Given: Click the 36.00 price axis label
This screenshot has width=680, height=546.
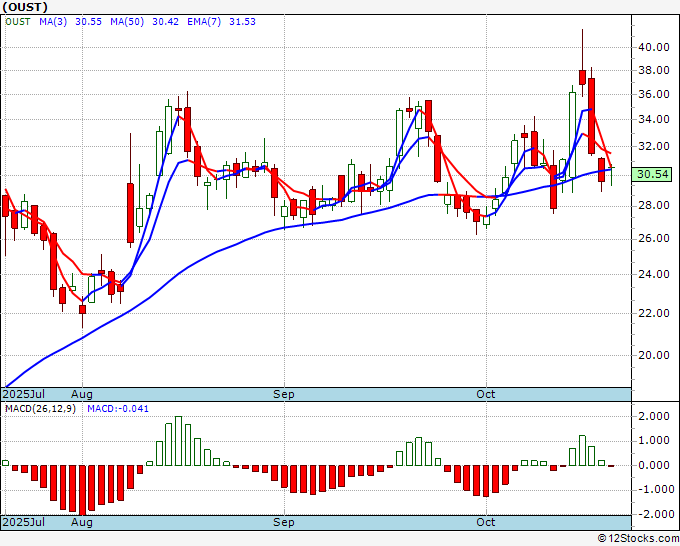Looking at the screenshot, I should click(x=654, y=94).
